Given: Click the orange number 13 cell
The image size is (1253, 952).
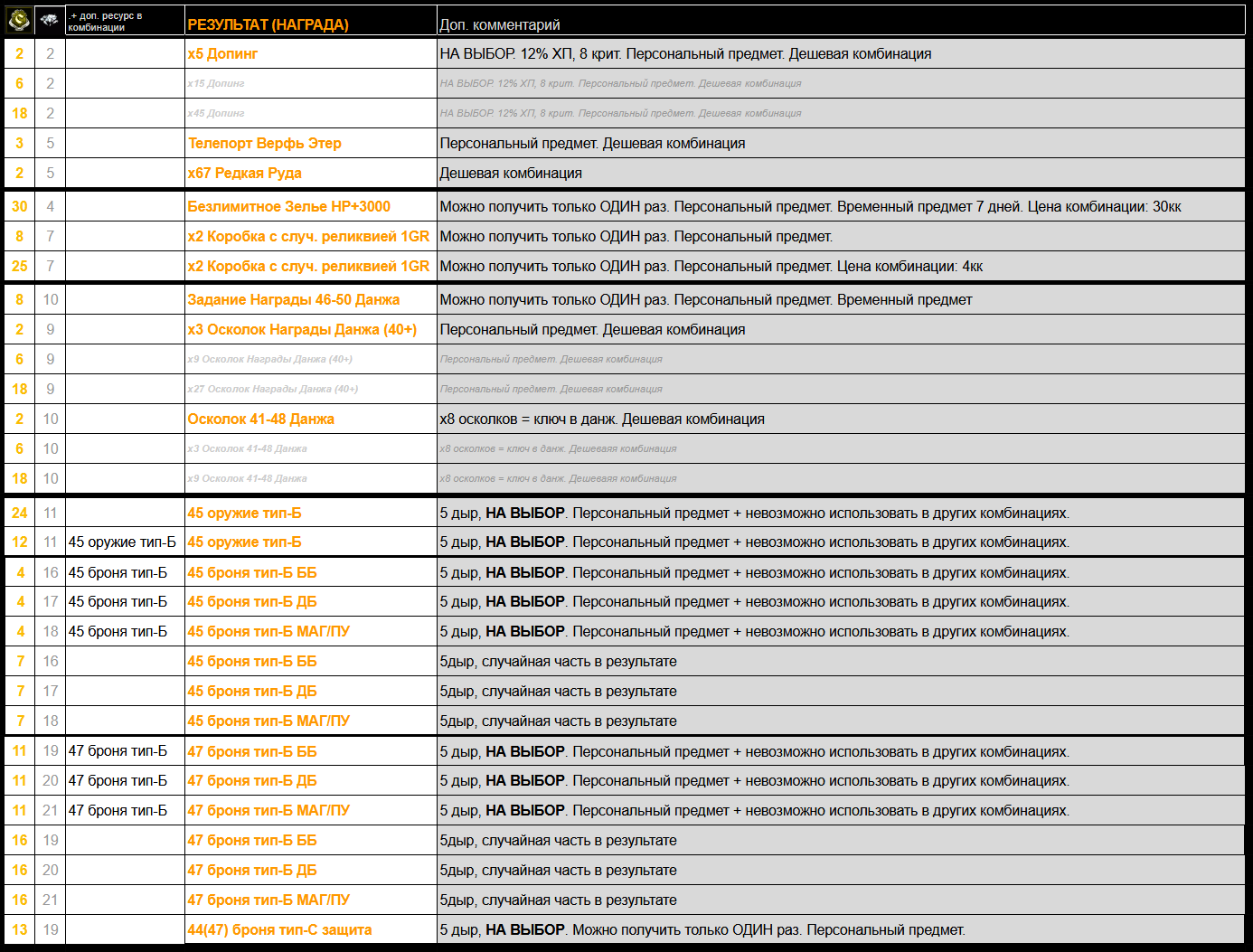Looking at the screenshot, I should click(x=20, y=929).
